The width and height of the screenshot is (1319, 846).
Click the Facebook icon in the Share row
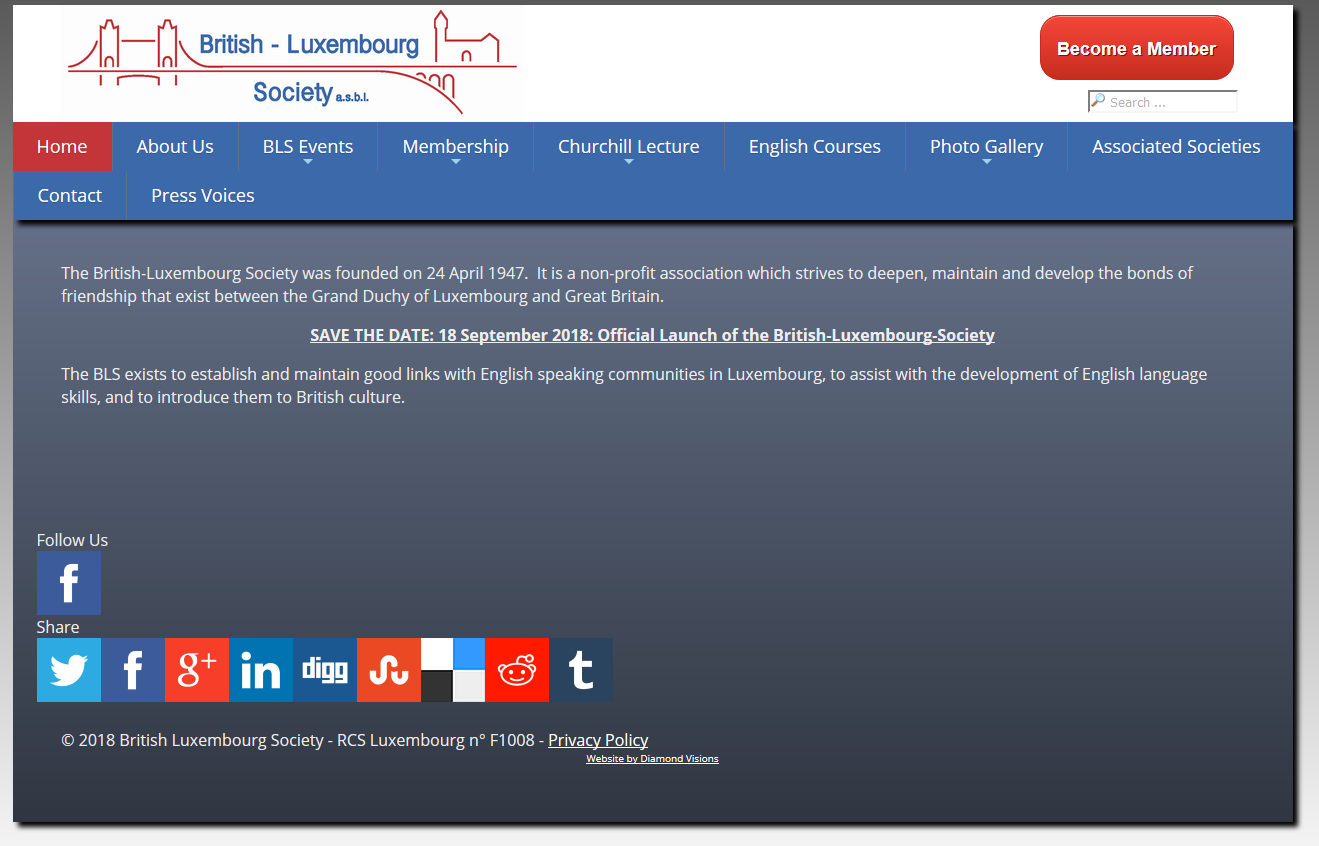coord(133,670)
